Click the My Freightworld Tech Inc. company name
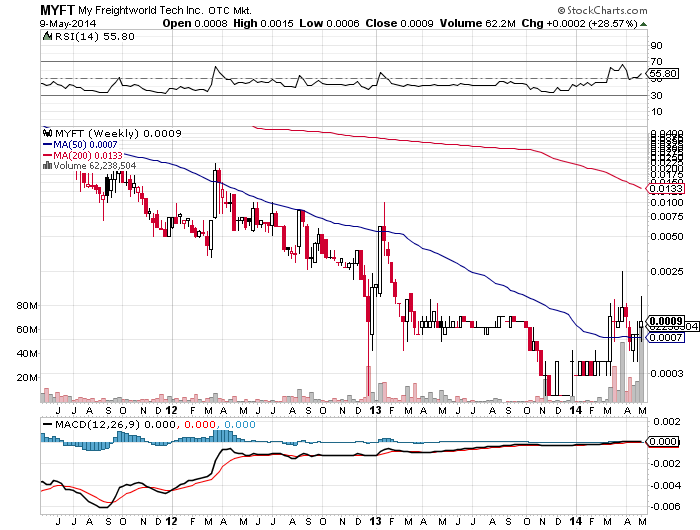The width and height of the screenshot is (700, 530). 141,10
